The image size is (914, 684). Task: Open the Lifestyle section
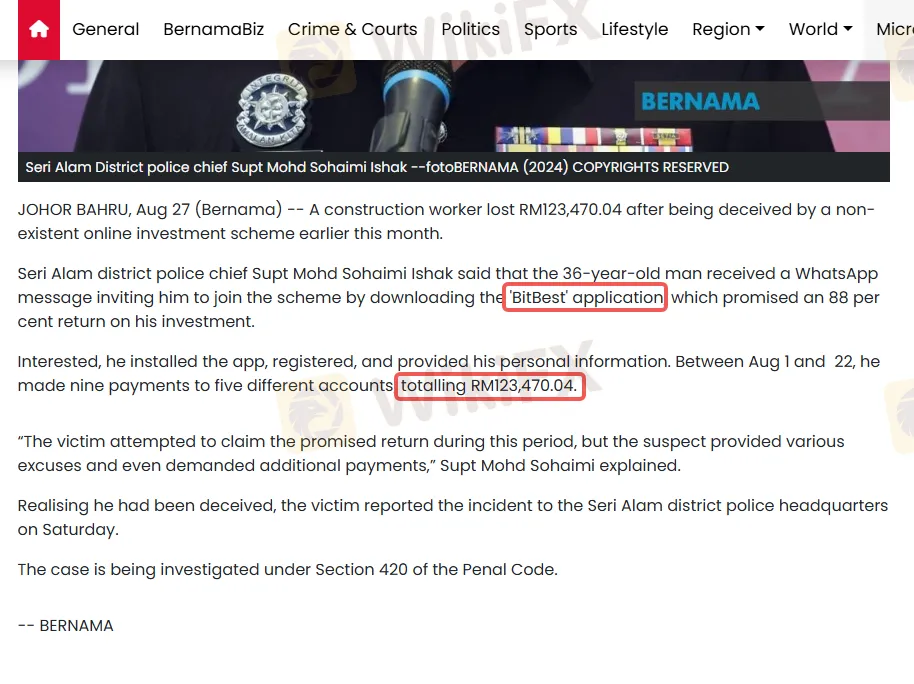pyautogui.click(x=635, y=29)
